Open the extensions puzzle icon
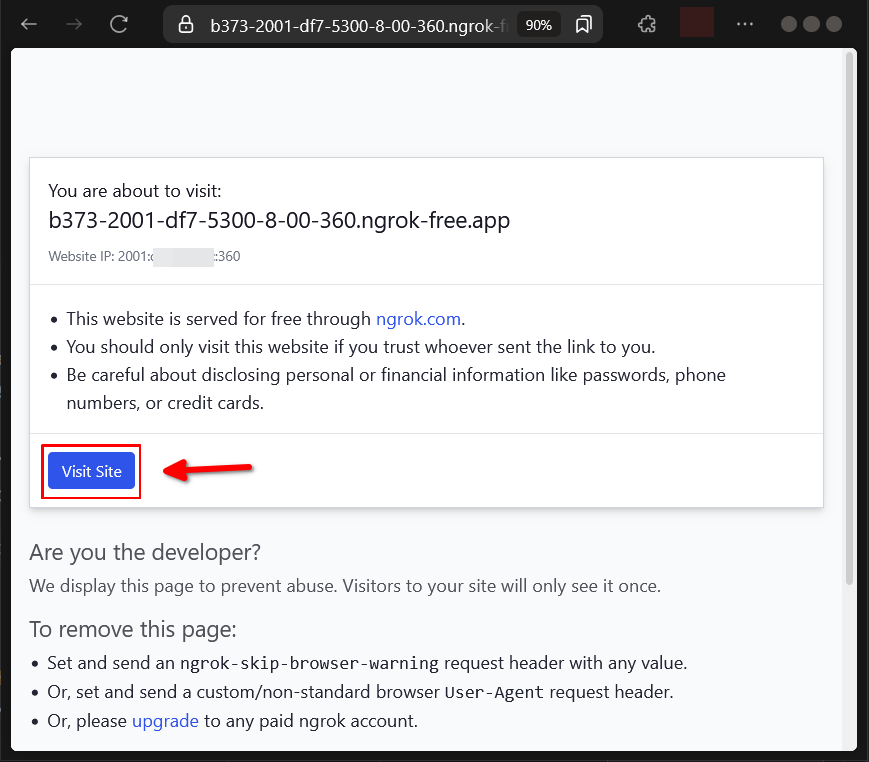The width and height of the screenshot is (869, 762). click(x=647, y=24)
